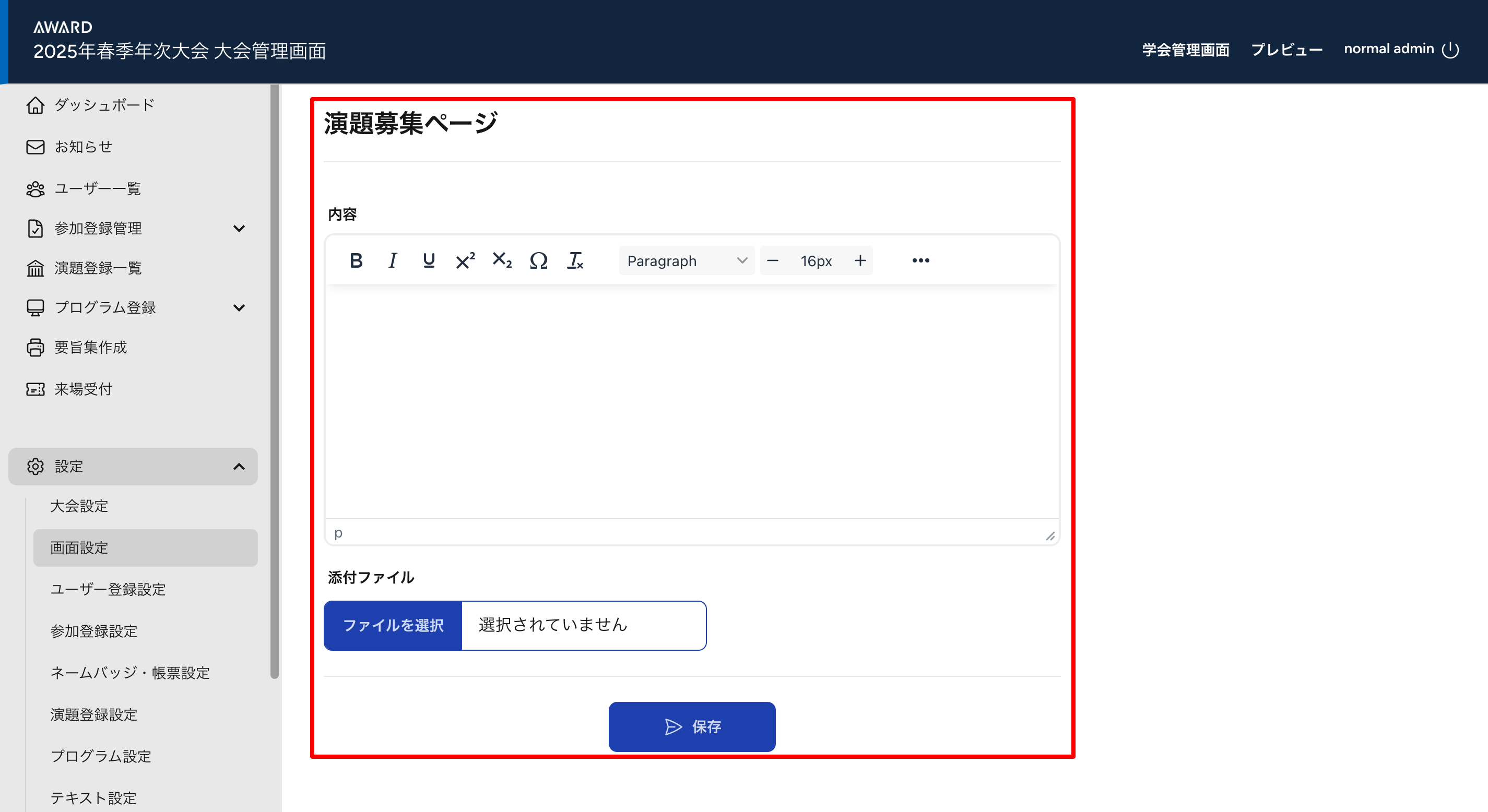
Task: Increase the font size with plus button
Action: [x=860, y=260]
